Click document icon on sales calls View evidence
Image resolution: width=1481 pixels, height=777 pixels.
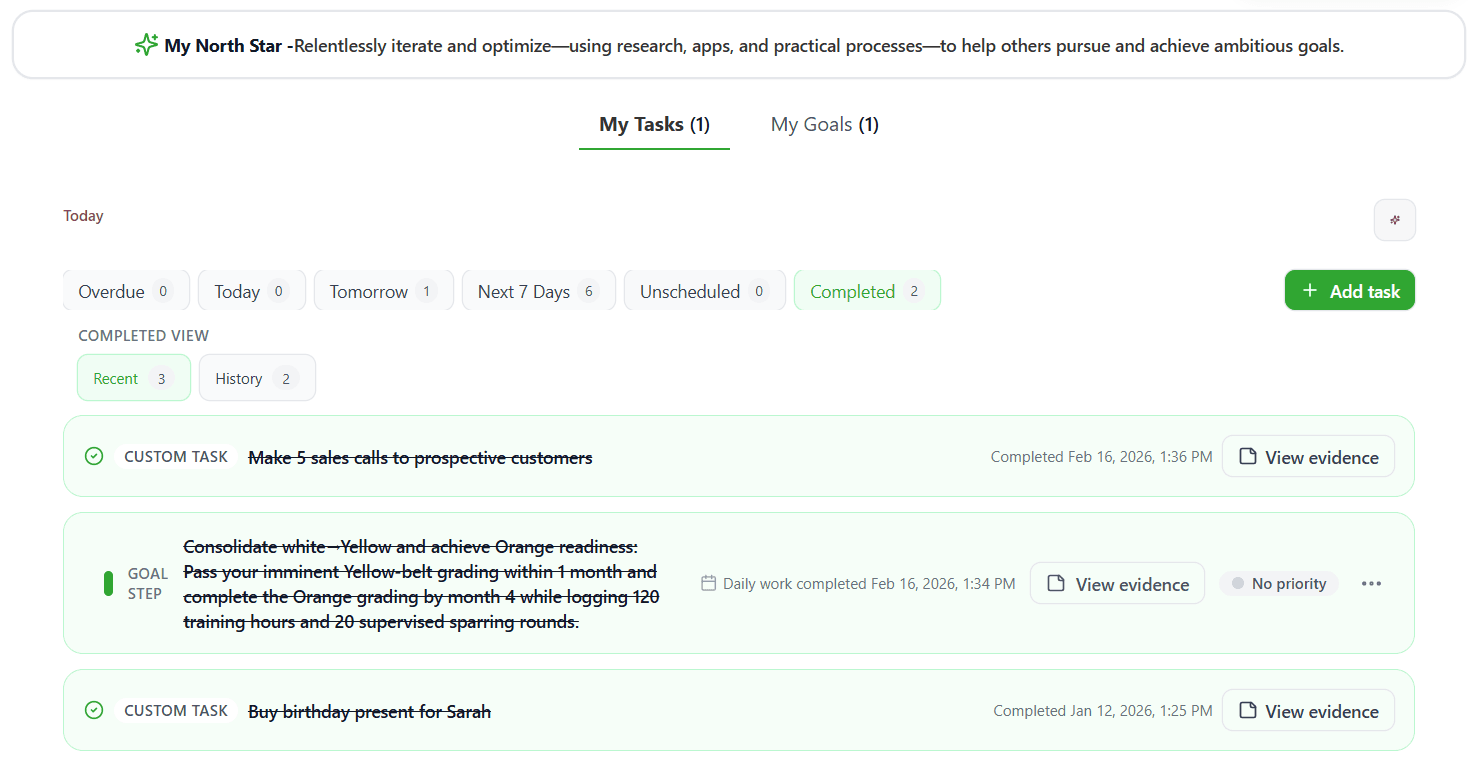pos(1247,456)
